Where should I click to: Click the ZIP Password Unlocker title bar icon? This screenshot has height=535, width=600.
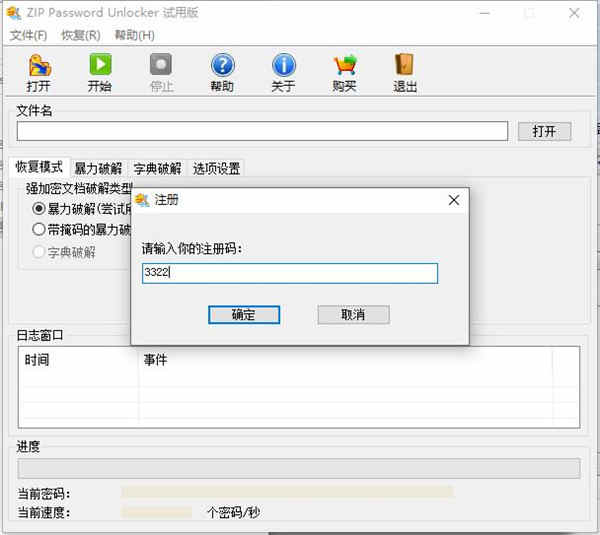[x=14, y=13]
